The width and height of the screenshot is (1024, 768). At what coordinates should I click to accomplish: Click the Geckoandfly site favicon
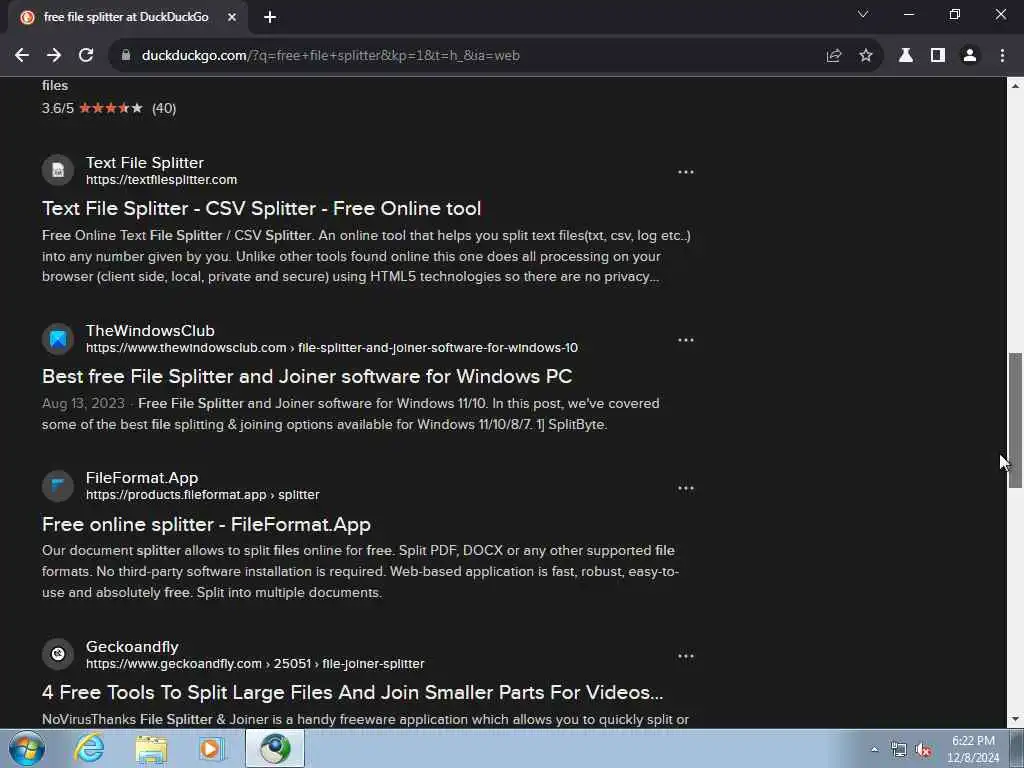pyautogui.click(x=58, y=654)
